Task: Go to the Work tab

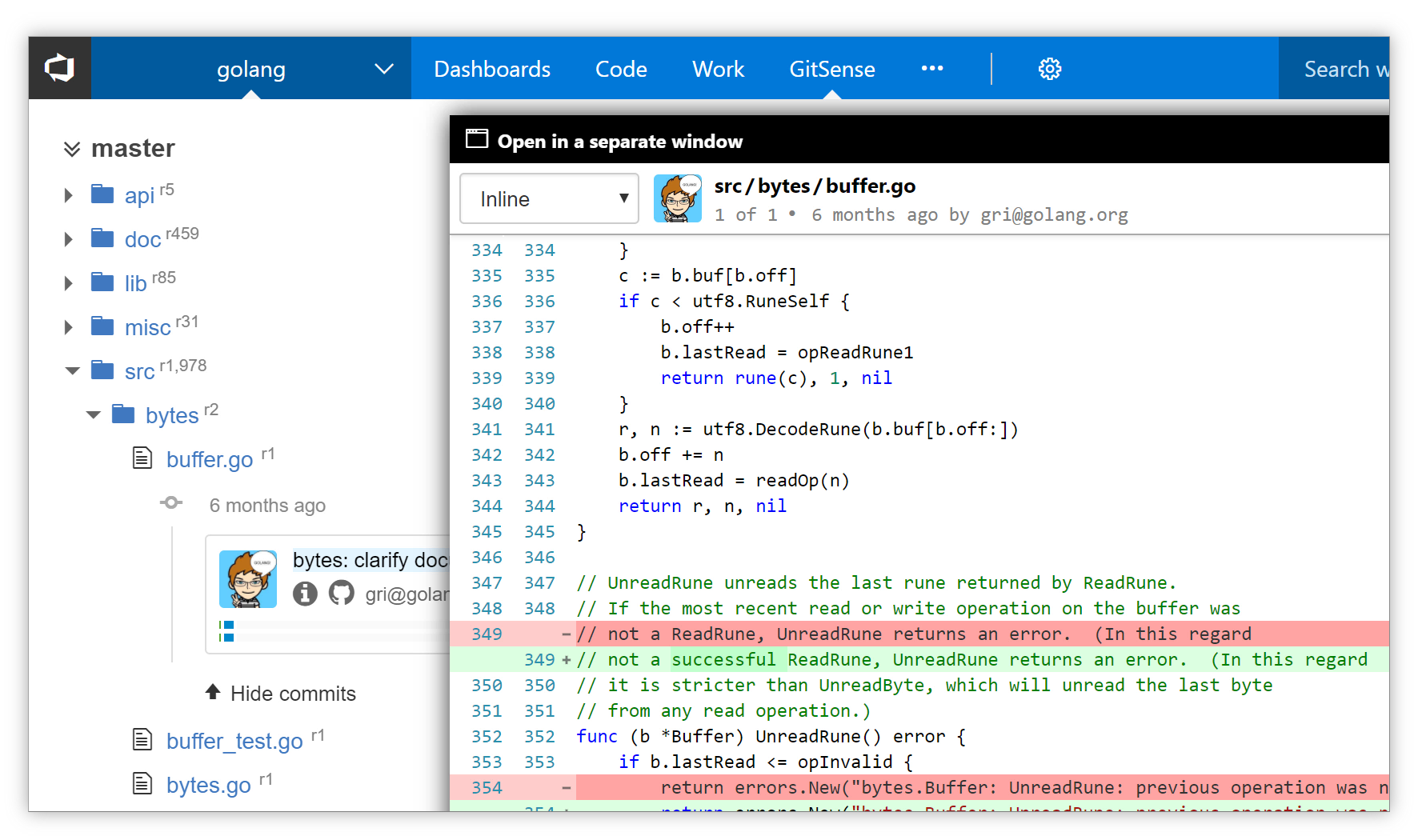Action: click(x=719, y=69)
